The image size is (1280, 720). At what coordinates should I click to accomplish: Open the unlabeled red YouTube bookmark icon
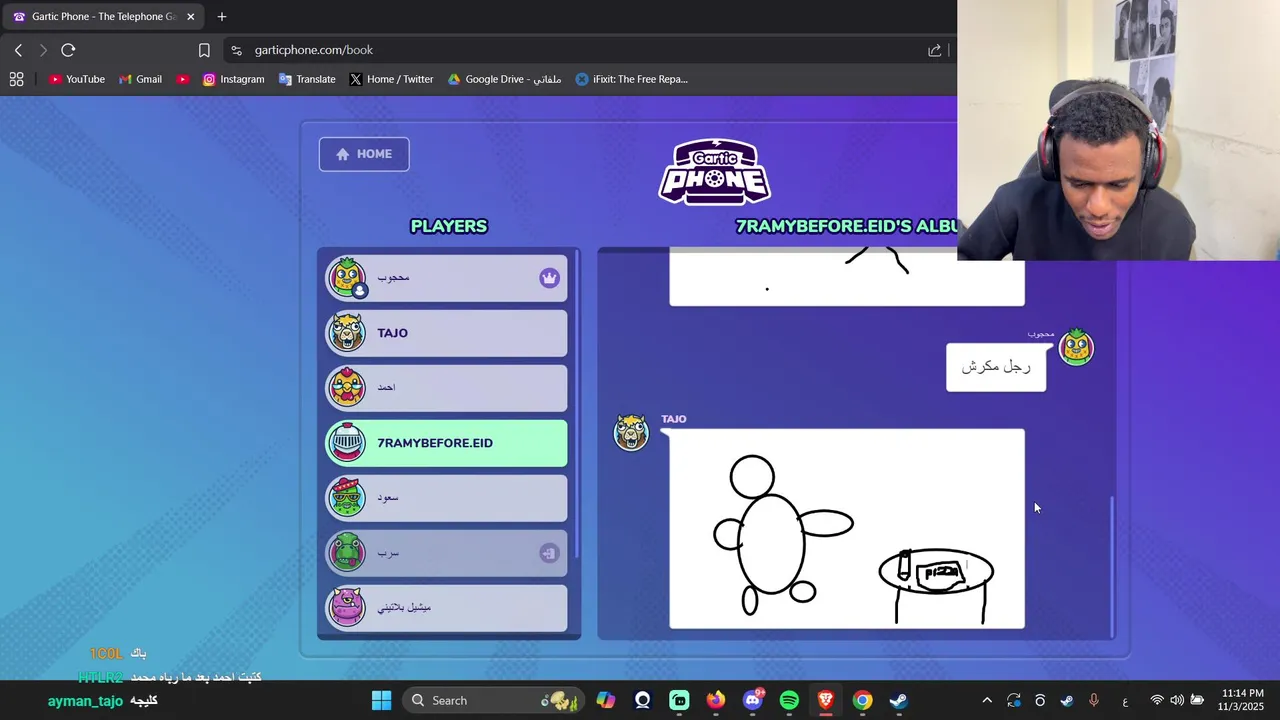(x=183, y=79)
